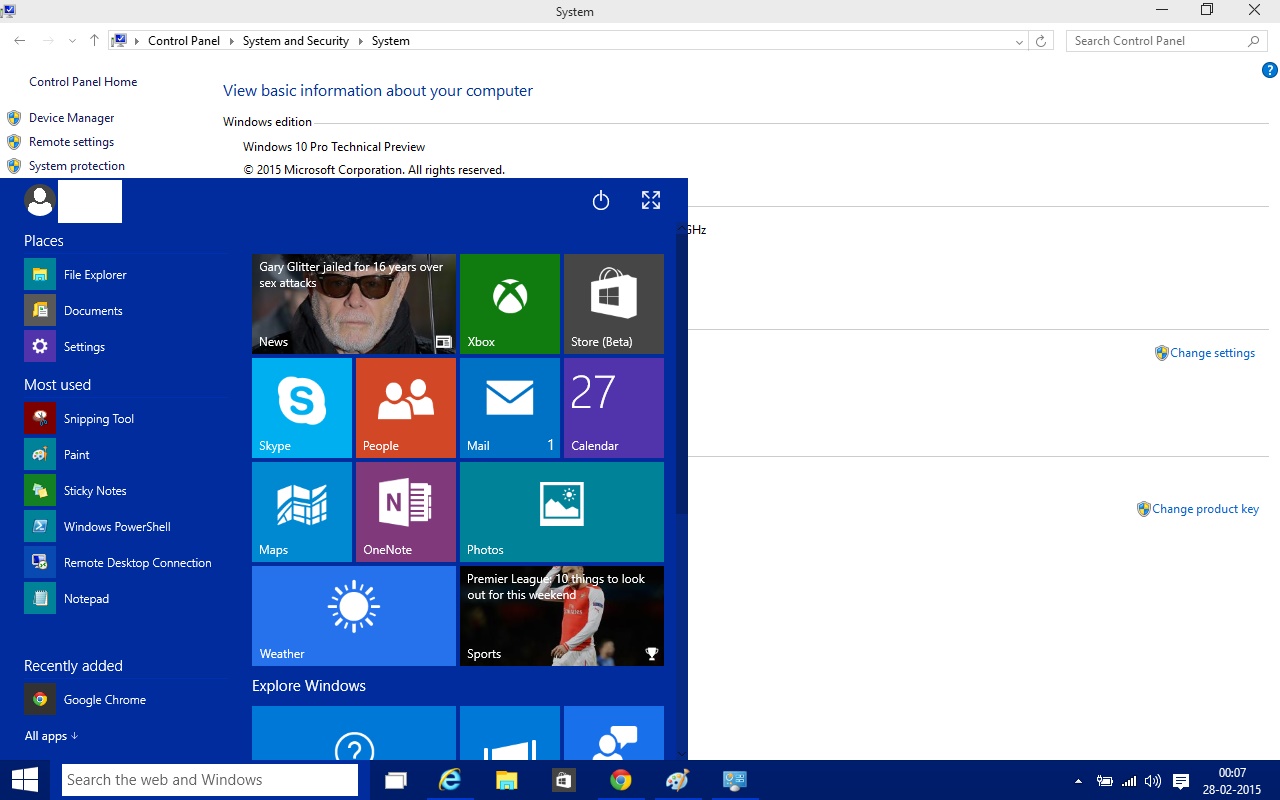
Task: Open Device Manager link
Action: (72, 118)
